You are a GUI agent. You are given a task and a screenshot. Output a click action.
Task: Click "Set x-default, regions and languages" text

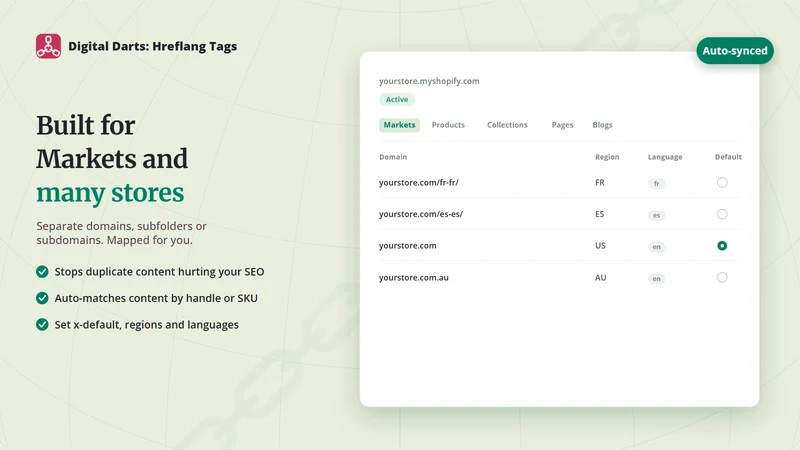coord(146,325)
